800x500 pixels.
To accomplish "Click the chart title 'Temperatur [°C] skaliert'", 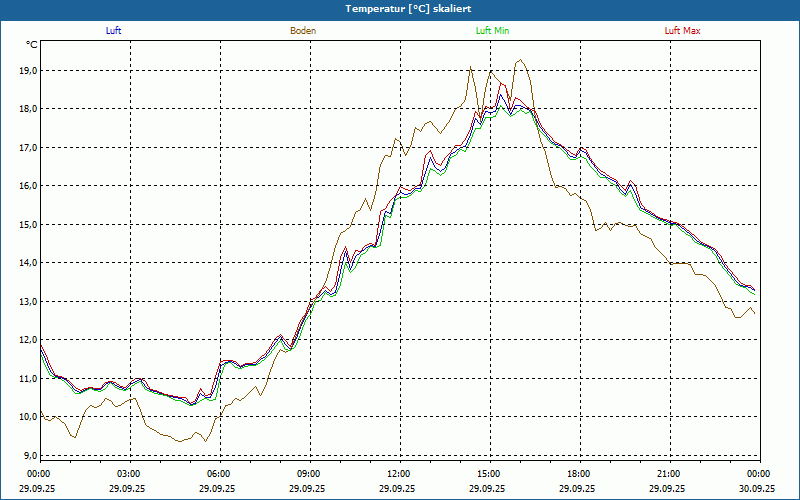I will (x=400, y=8).
